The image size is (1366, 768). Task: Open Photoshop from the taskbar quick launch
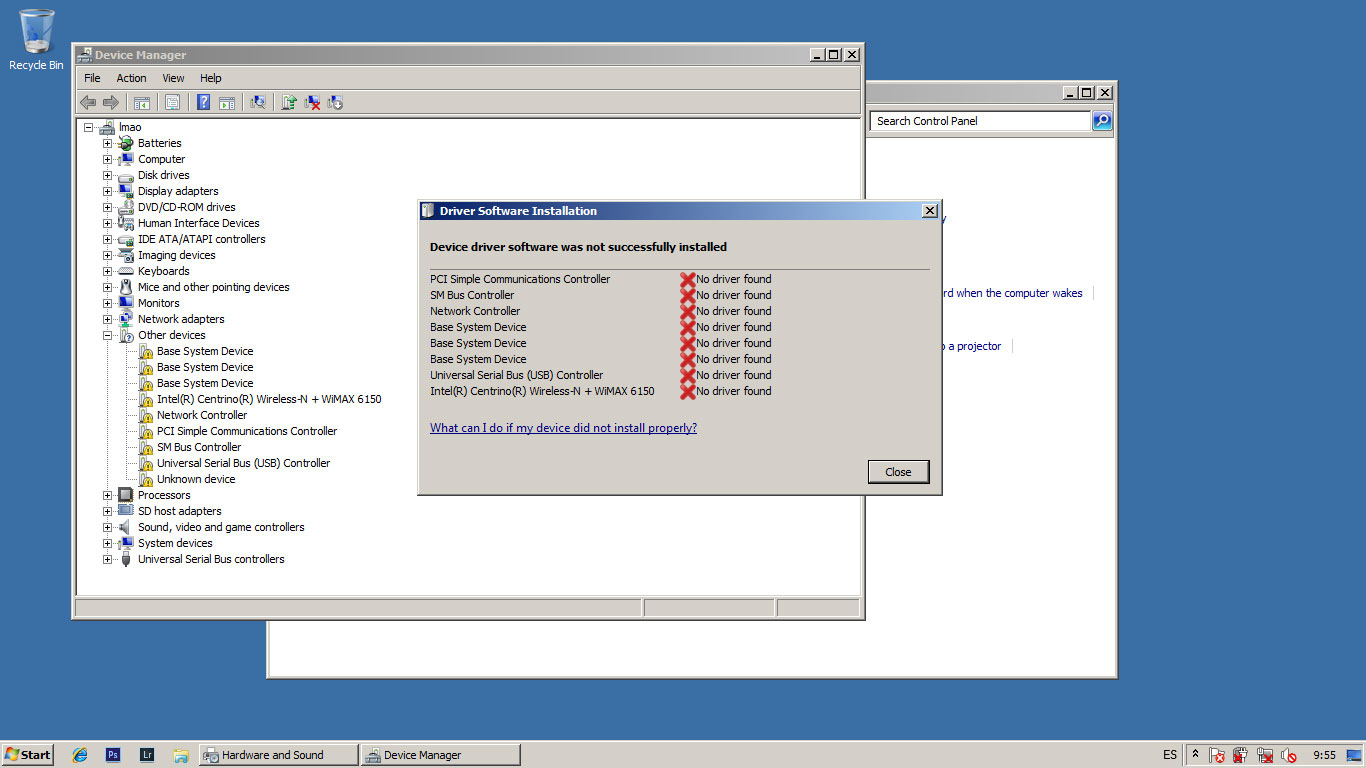tap(113, 755)
